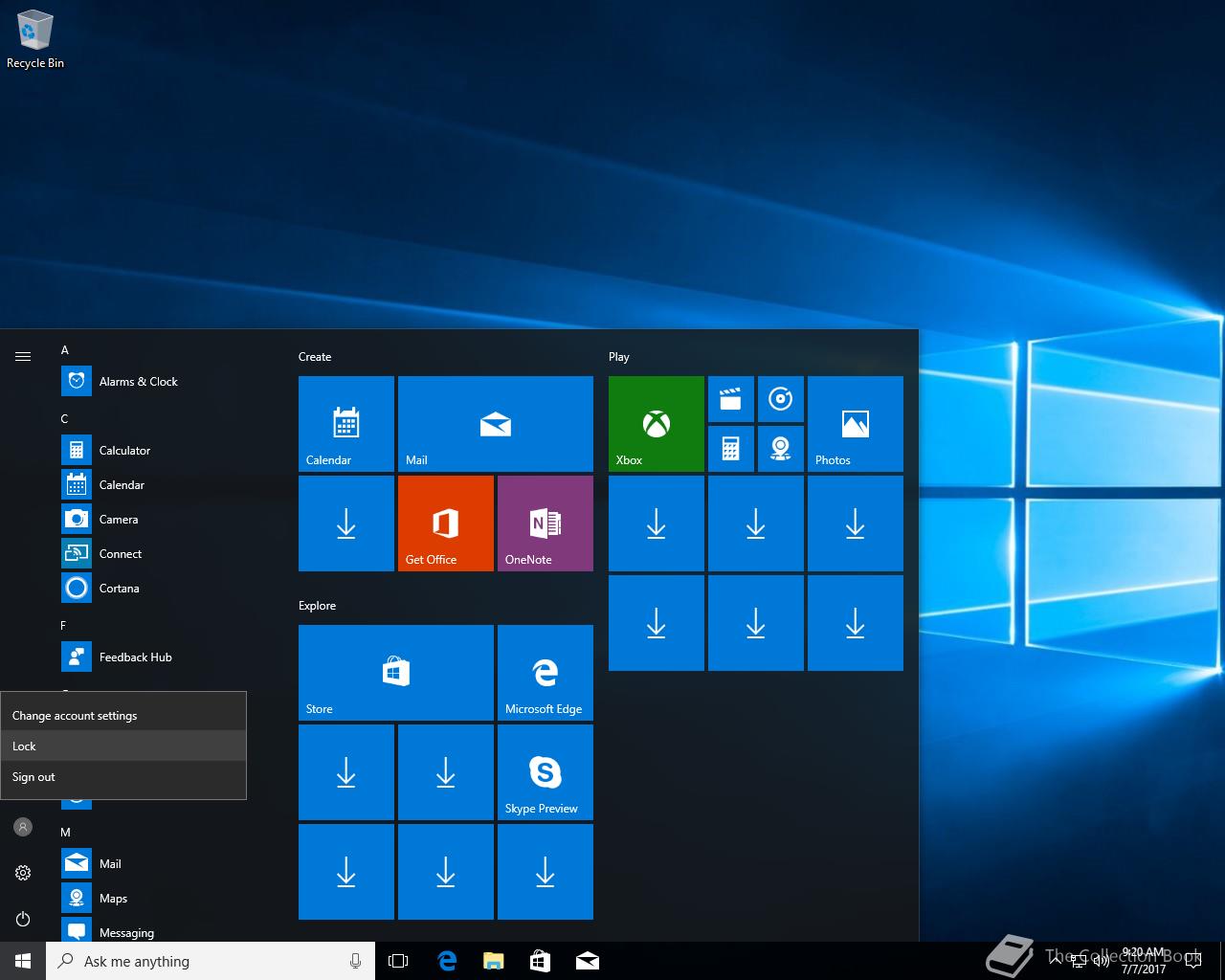The image size is (1225, 980).
Task: Click the letter M section header
Action: tap(65, 833)
